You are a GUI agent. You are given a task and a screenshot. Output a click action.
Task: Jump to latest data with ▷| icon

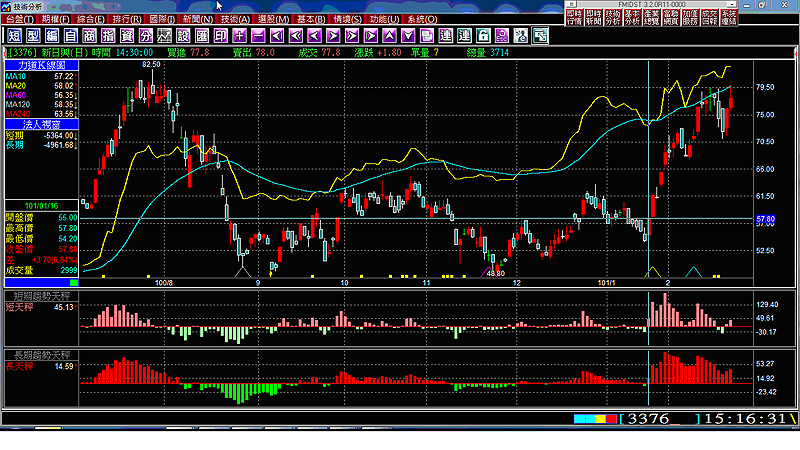pyautogui.click(x=371, y=36)
